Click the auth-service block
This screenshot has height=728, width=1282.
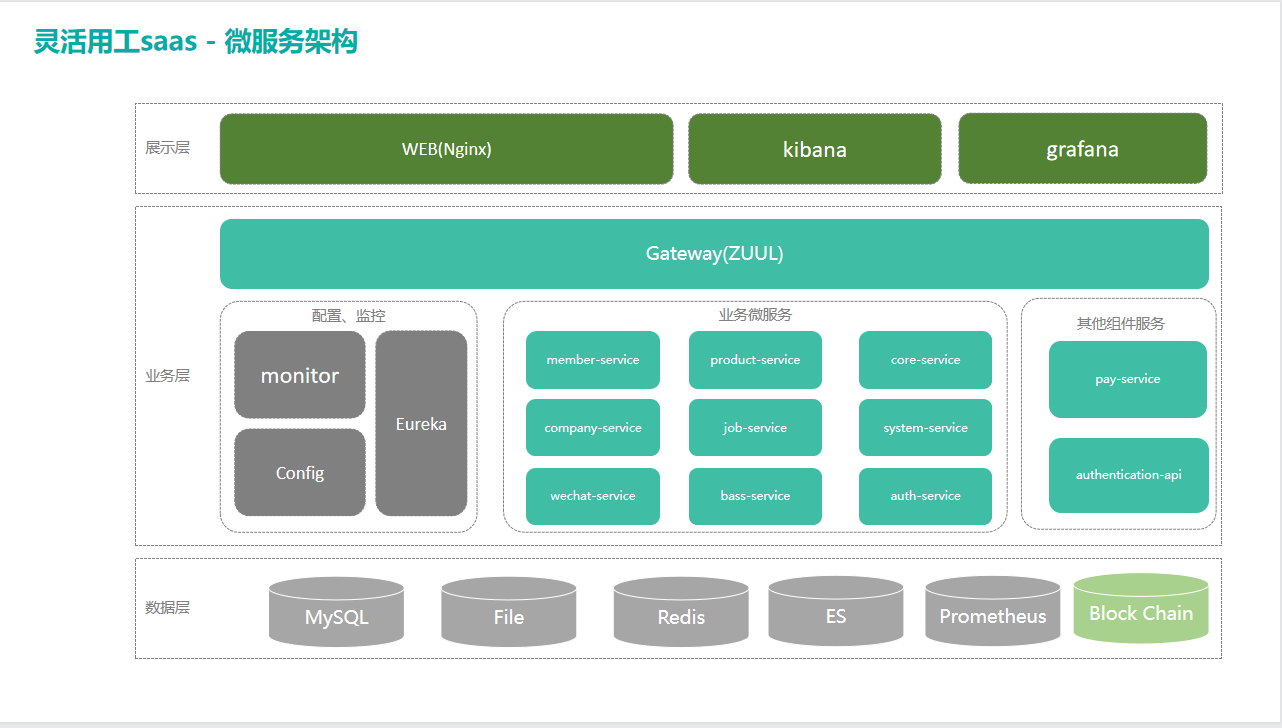tap(925, 496)
